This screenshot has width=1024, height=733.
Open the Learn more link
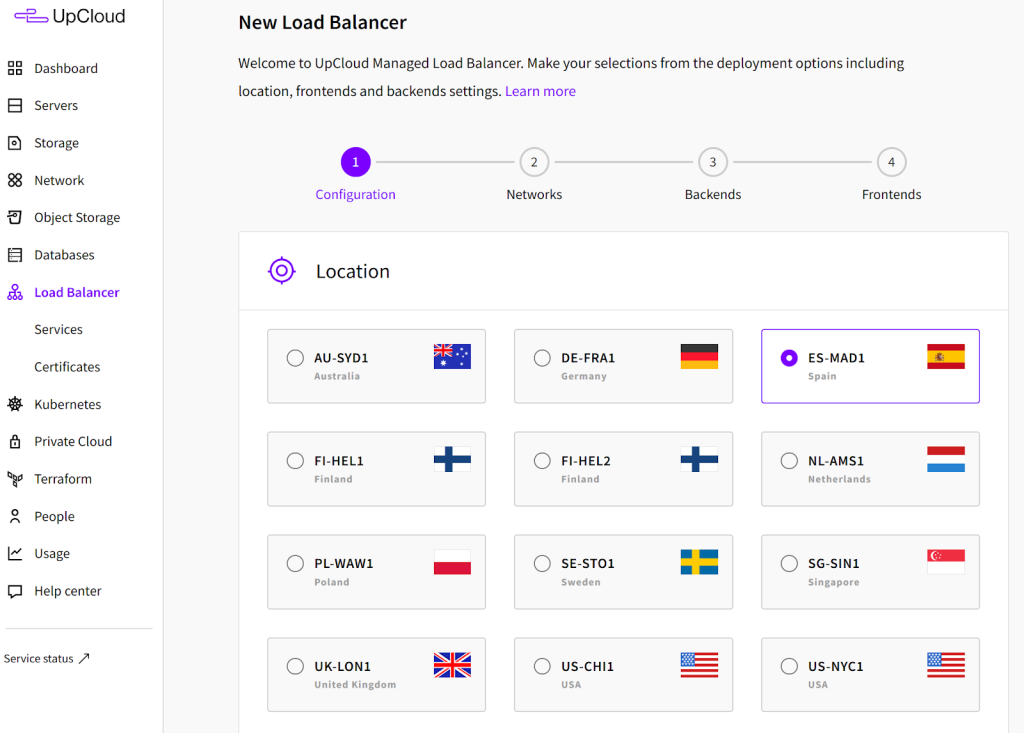[x=540, y=91]
